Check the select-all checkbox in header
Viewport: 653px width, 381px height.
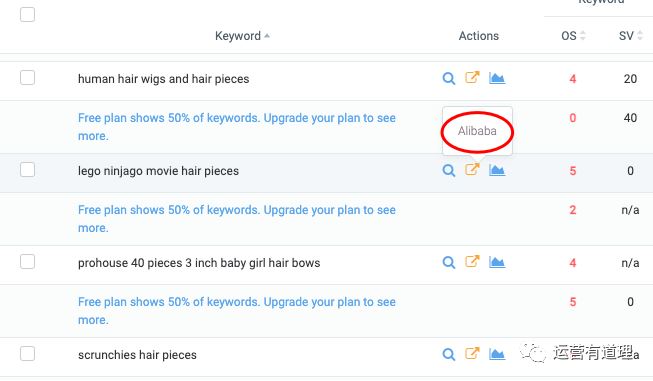[x=27, y=15]
